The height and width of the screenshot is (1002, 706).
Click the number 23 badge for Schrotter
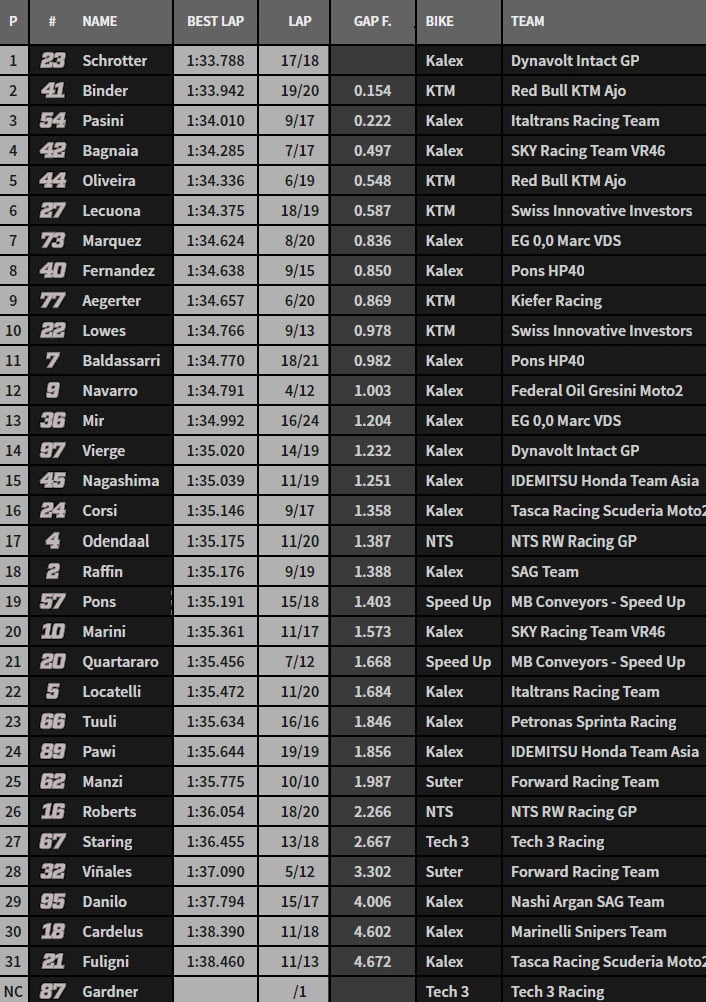tap(52, 60)
